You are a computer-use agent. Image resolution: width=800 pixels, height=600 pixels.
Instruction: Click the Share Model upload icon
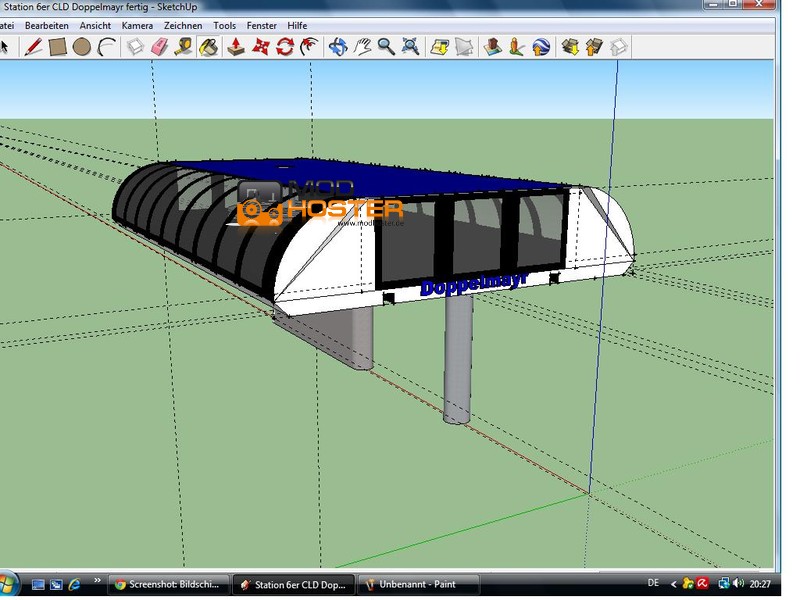[x=594, y=47]
